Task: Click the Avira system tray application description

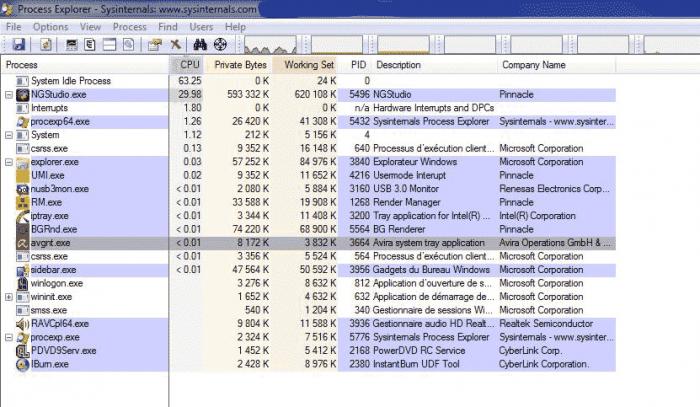Action: point(429,243)
